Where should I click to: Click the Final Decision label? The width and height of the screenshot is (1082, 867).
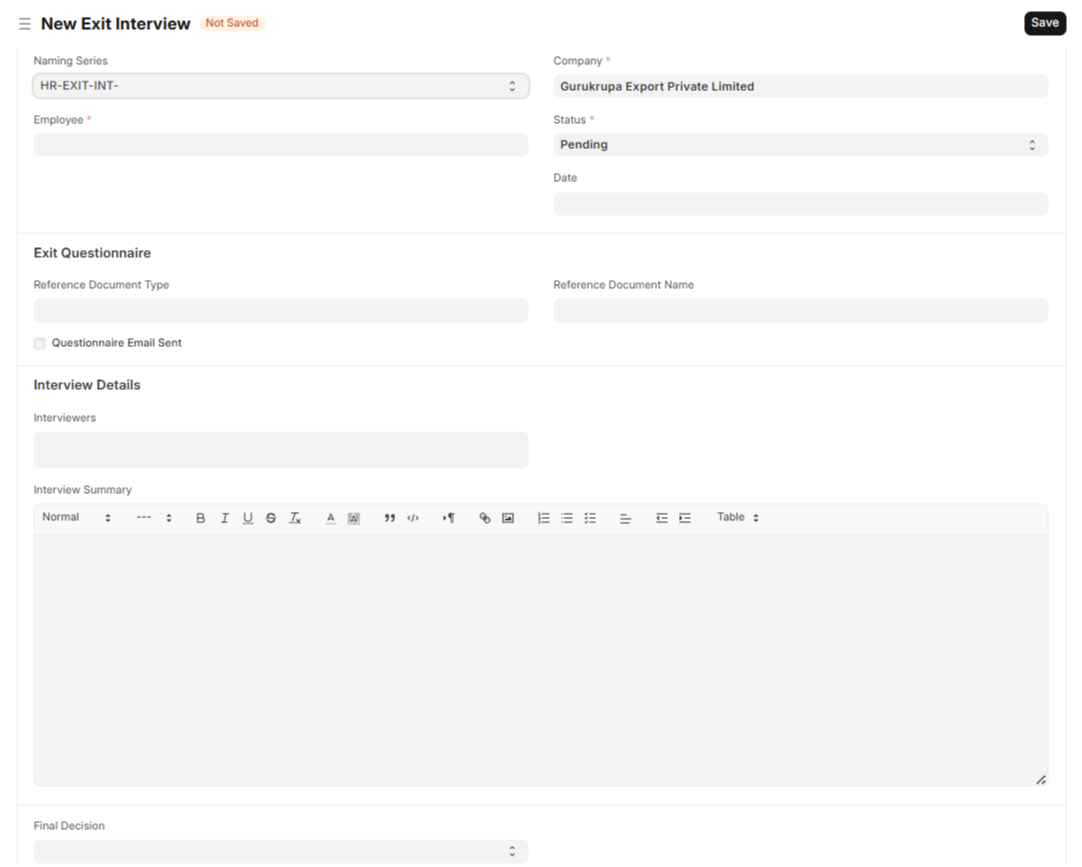tap(69, 826)
